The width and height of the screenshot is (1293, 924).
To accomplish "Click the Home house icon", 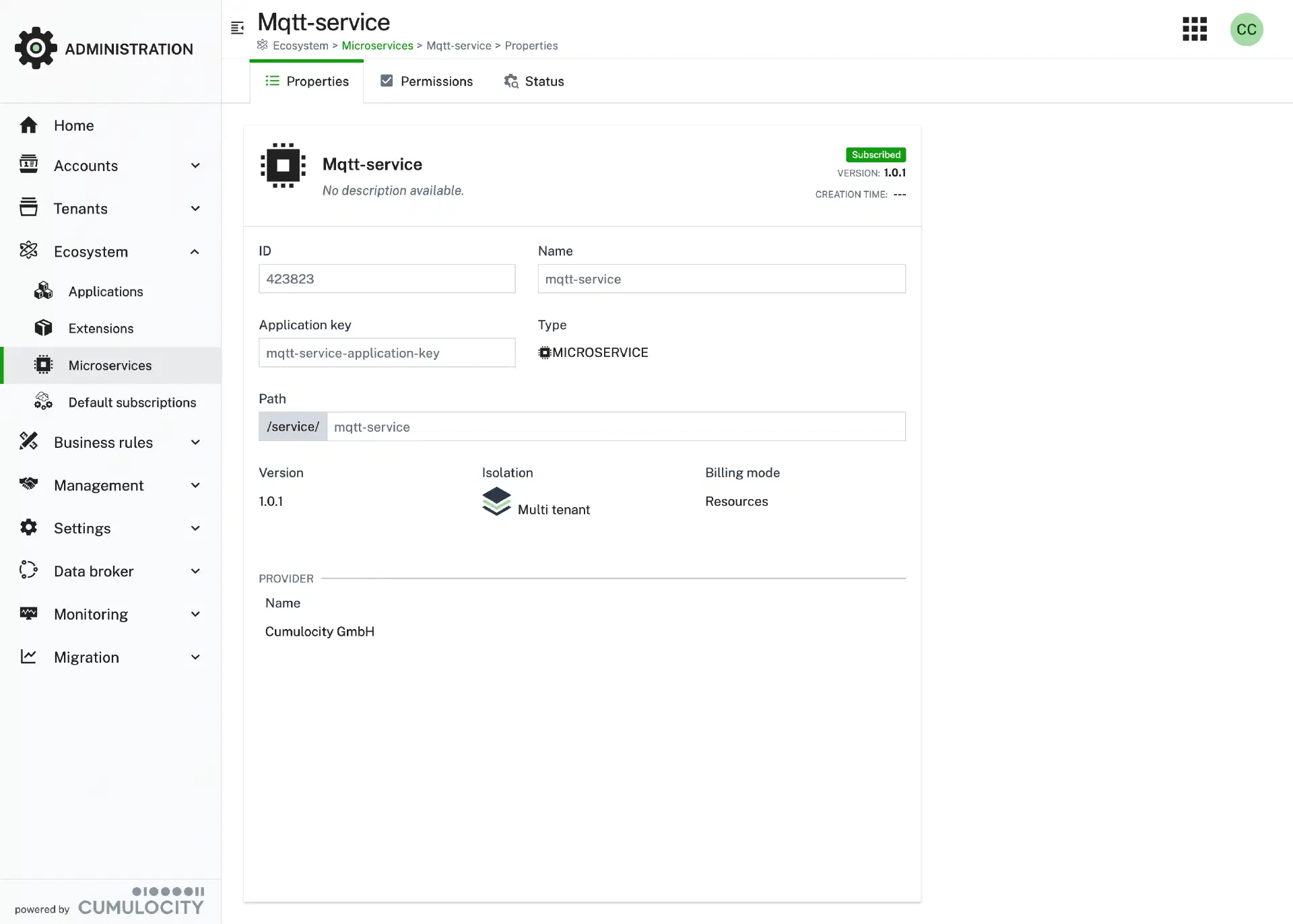I will coord(28,125).
